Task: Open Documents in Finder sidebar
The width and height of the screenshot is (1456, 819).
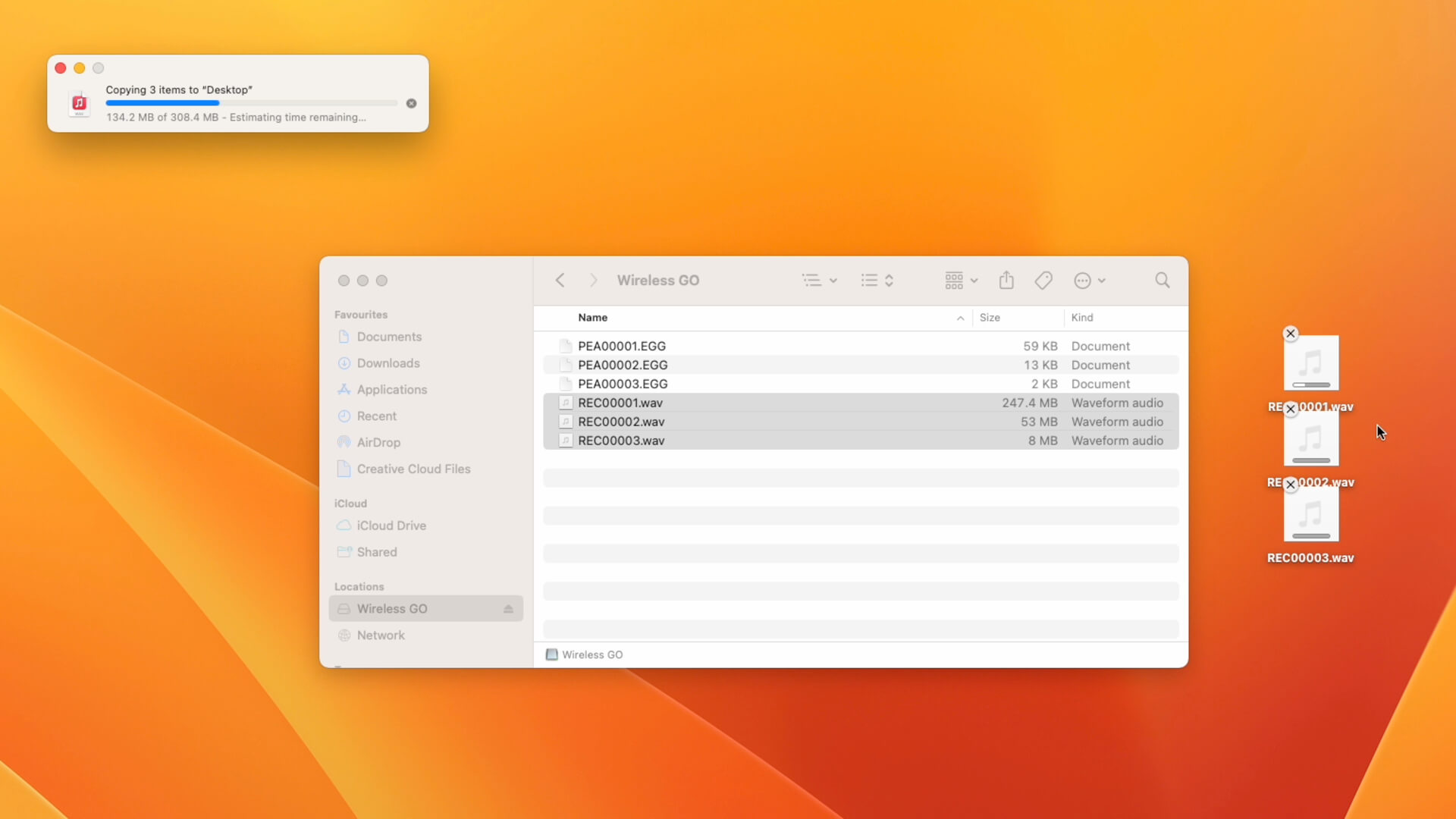Action: (389, 336)
